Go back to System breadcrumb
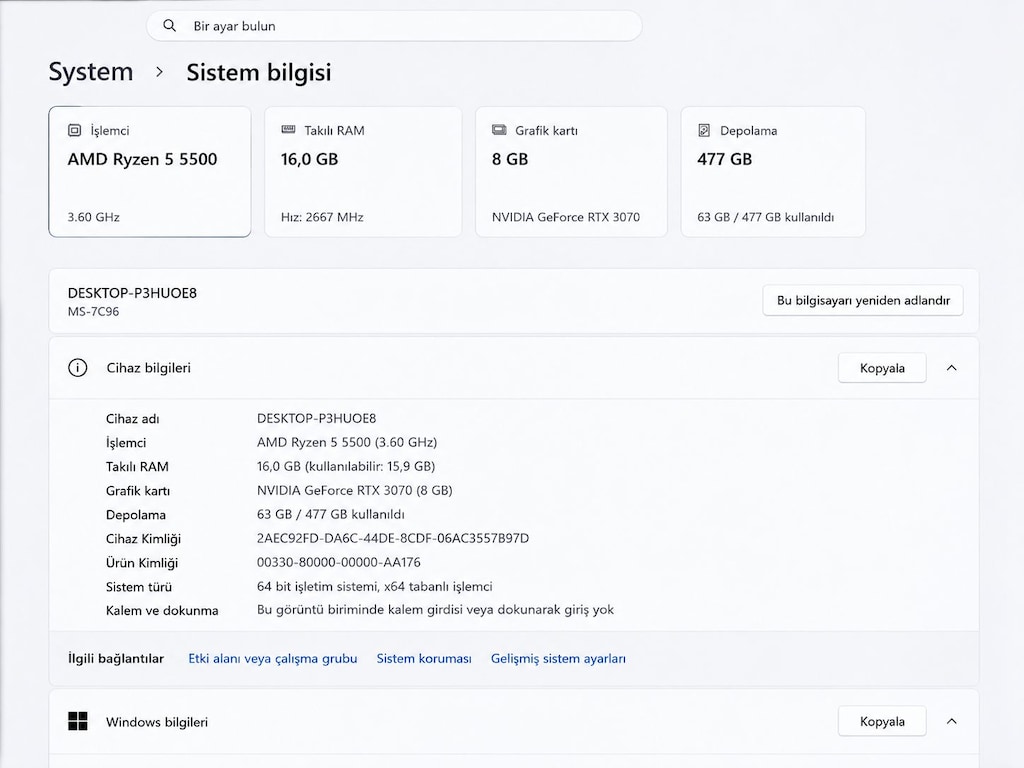This screenshot has width=1024, height=768. click(x=91, y=72)
